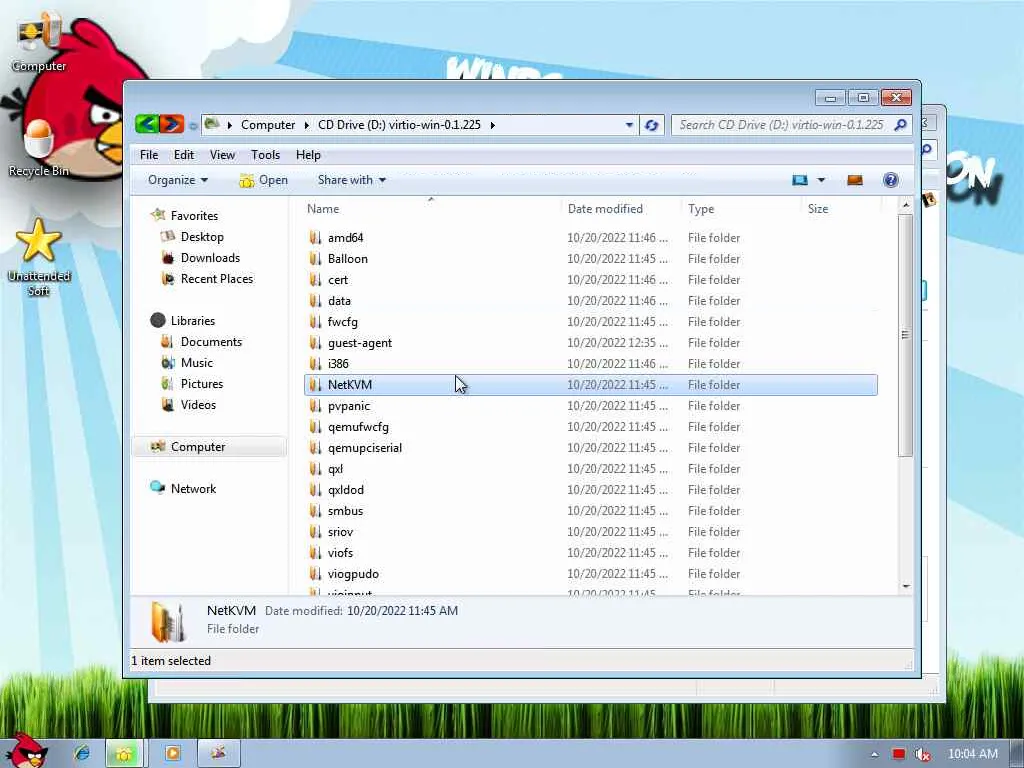Select the qemupciserial folder row
Screen dimensions: 1024x768
tap(590, 448)
